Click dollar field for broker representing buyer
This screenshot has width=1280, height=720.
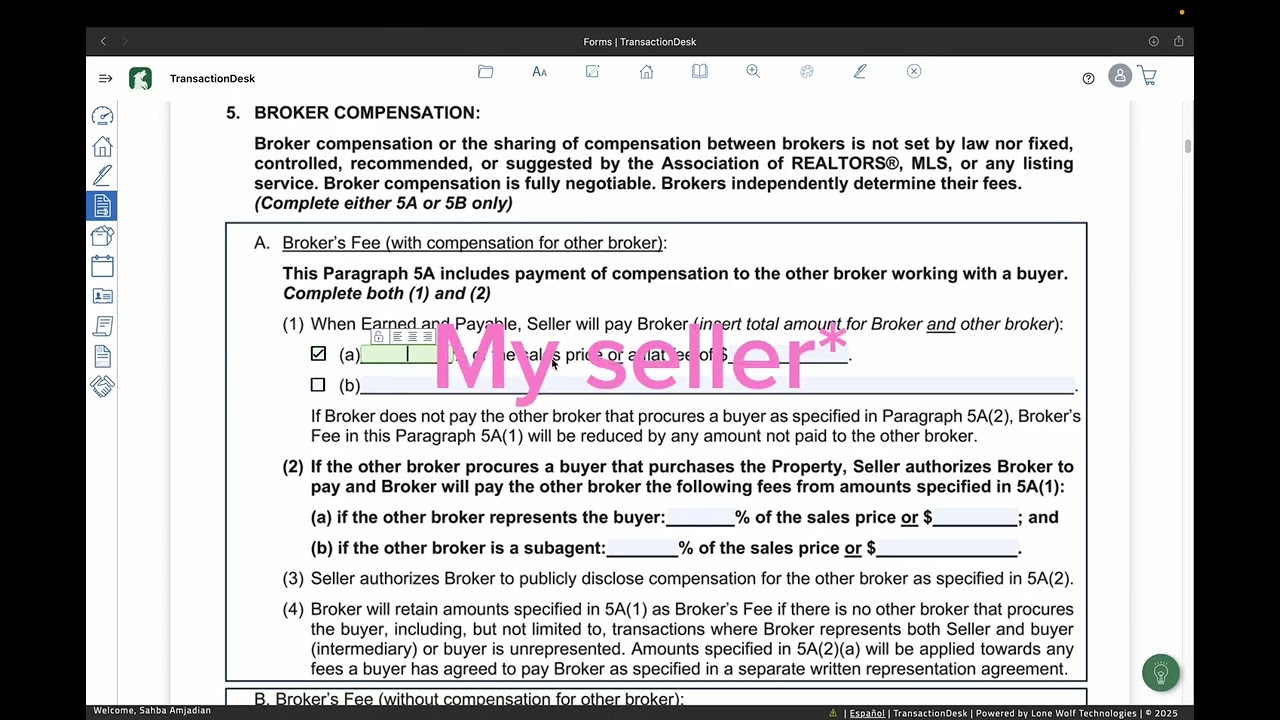click(975, 517)
